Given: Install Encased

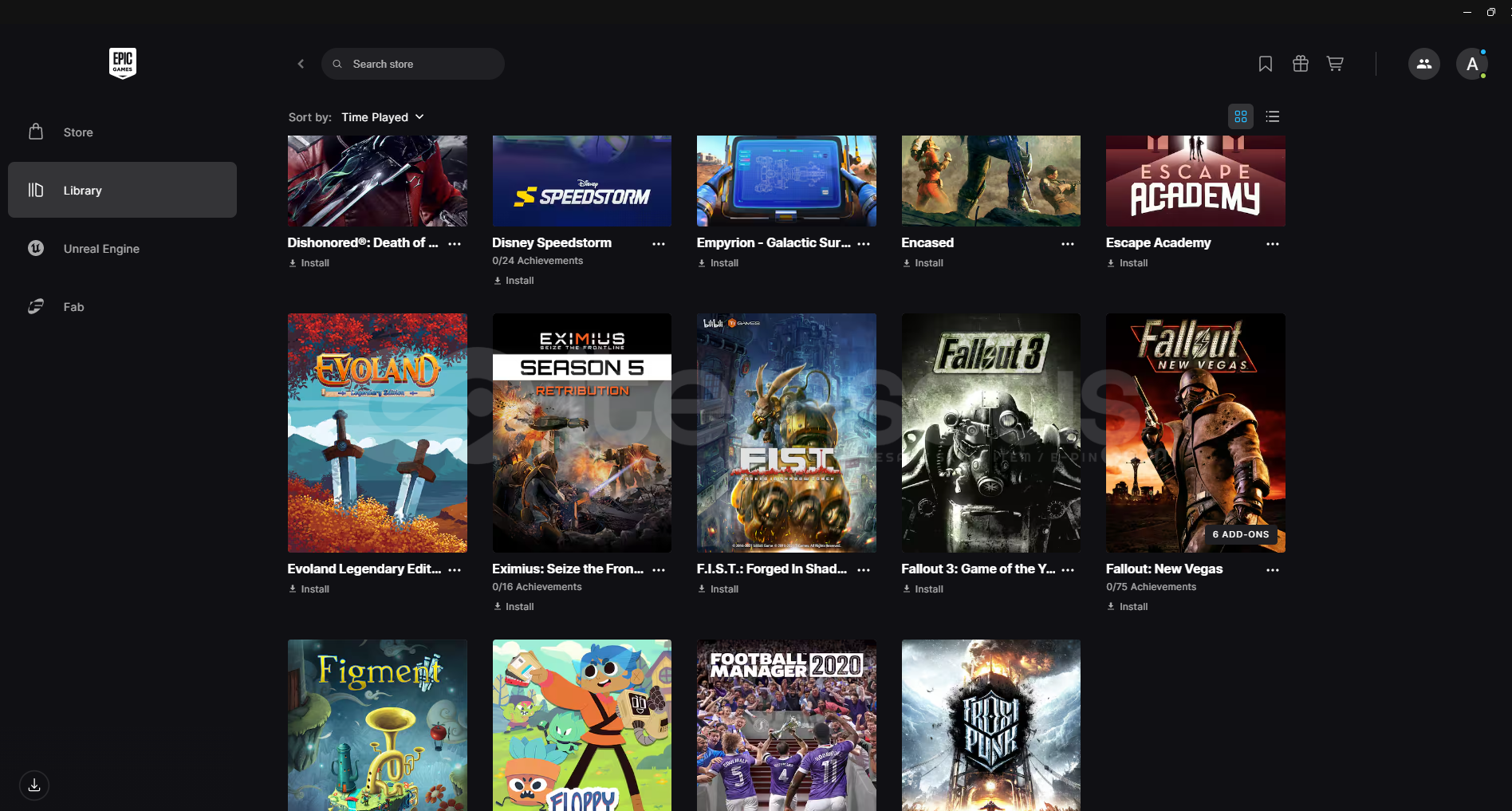Looking at the screenshot, I should click(923, 263).
